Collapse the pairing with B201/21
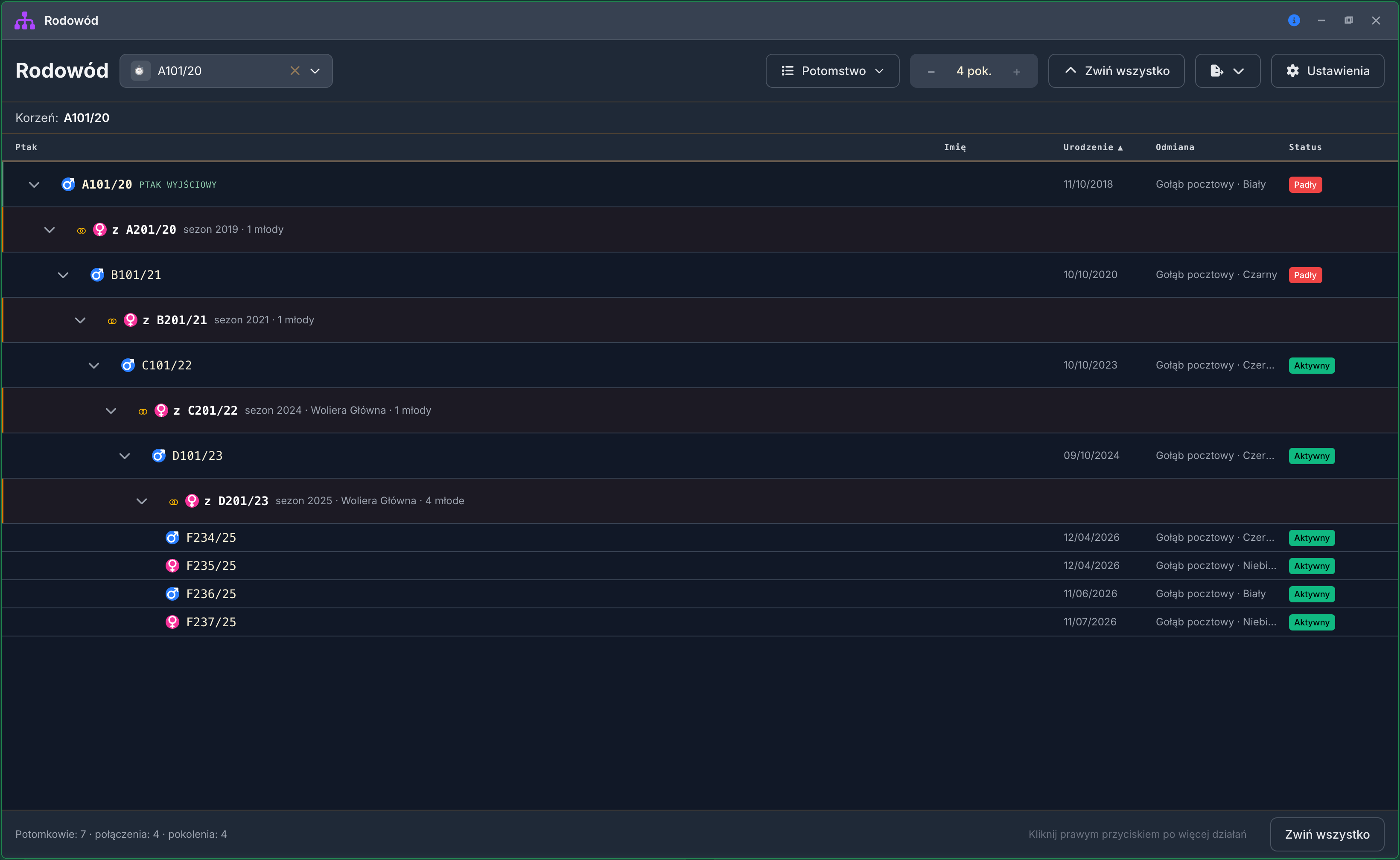 click(x=80, y=320)
